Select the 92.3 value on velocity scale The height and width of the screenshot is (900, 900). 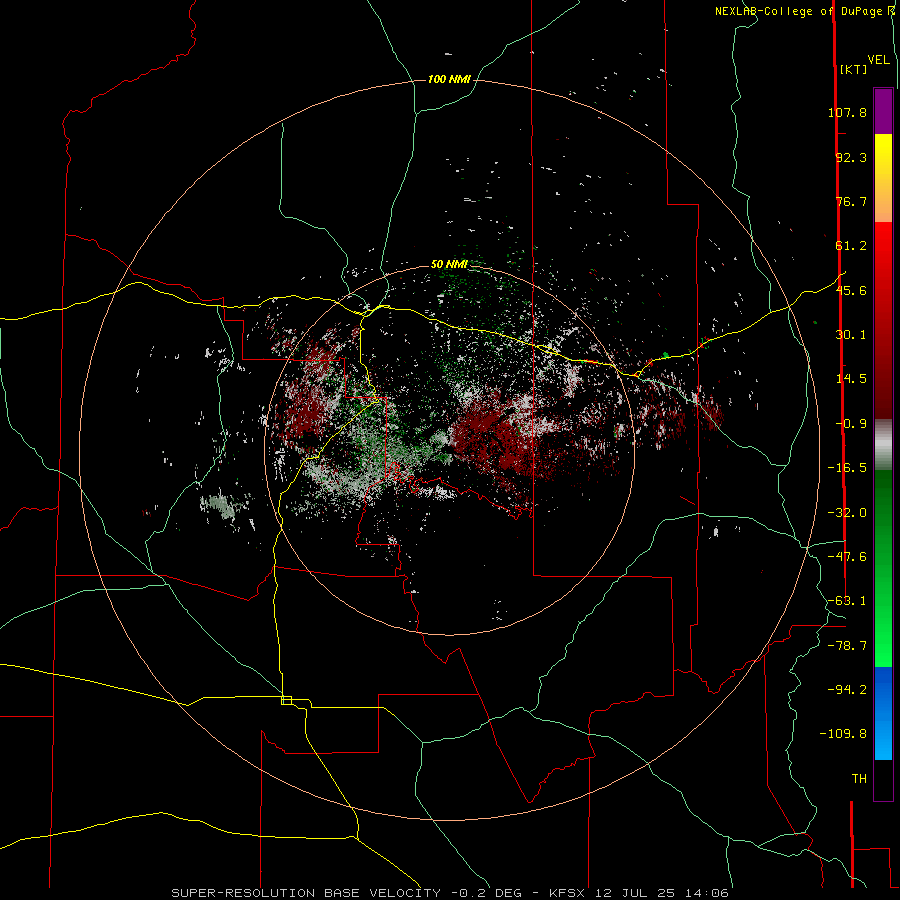[x=851, y=157]
